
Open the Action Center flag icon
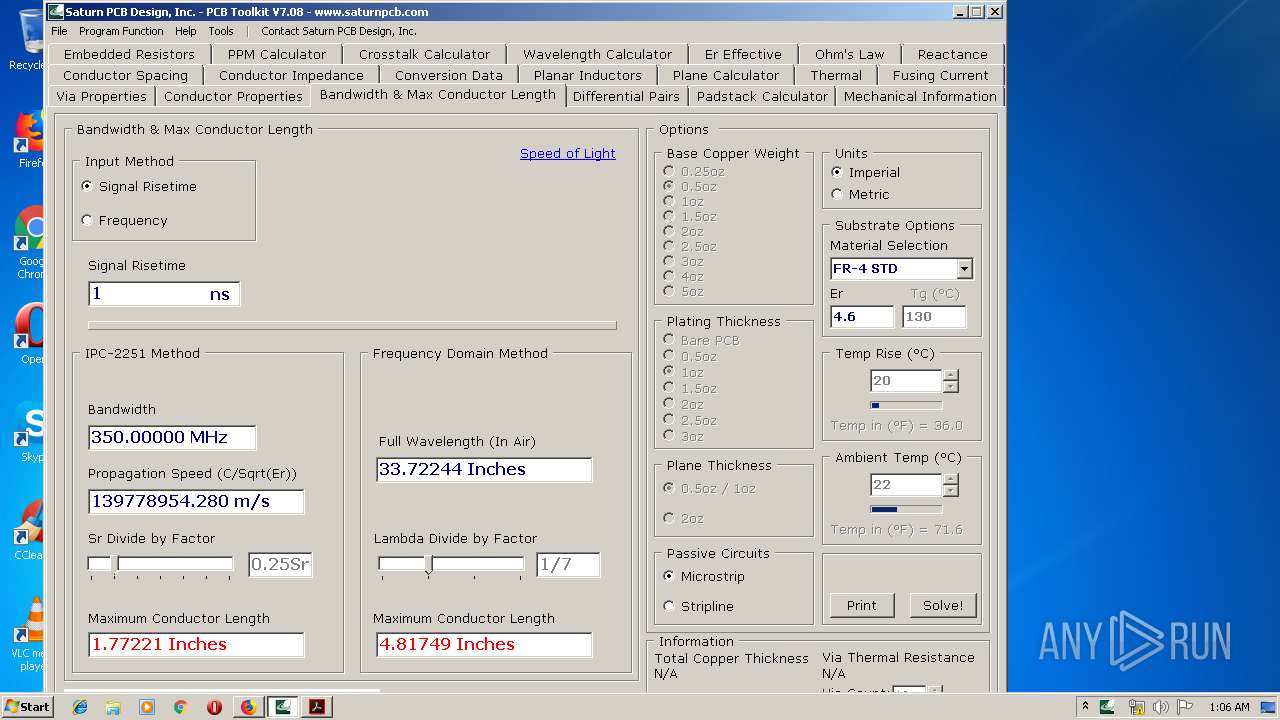pyautogui.click(x=1184, y=707)
